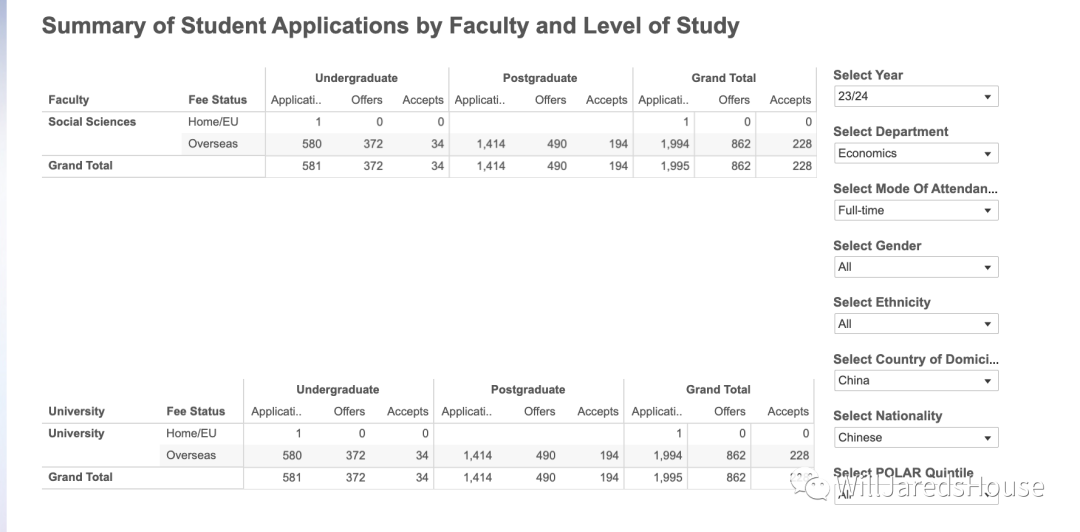Click Grand Total row label in University table

[x=80, y=477]
